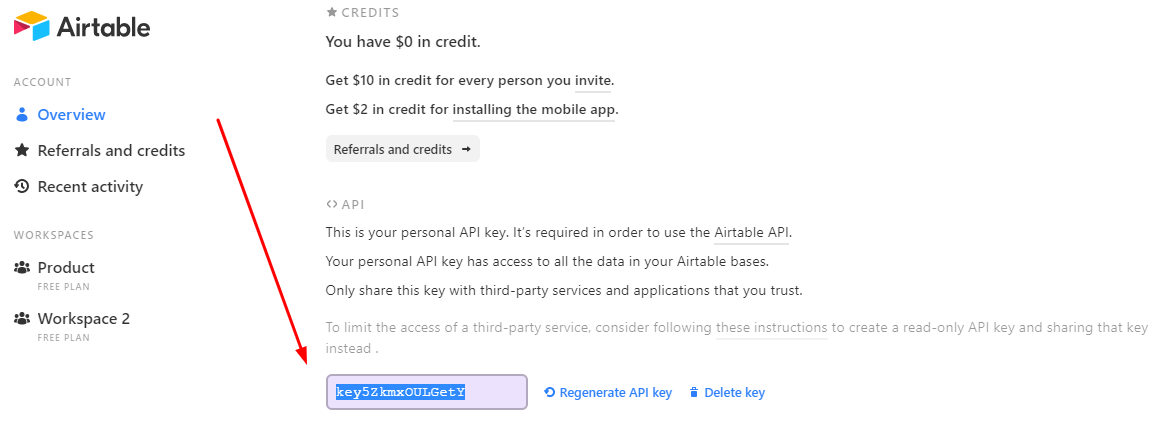This screenshot has height=442, width=1173.
Task: Click the Regenerate API key refresh icon
Action: [x=549, y=393]
